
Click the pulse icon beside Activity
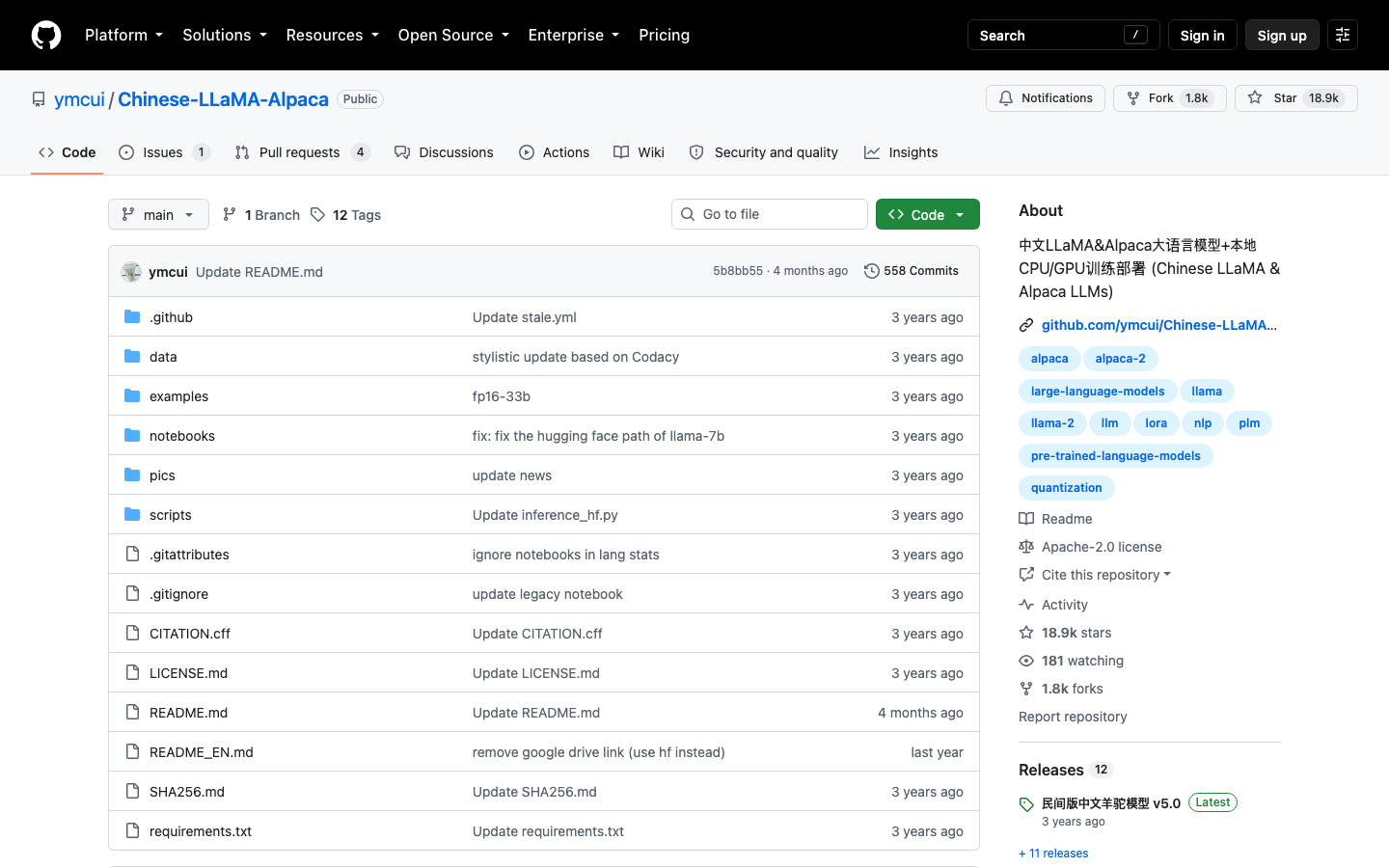click(x=1026, y=605)
